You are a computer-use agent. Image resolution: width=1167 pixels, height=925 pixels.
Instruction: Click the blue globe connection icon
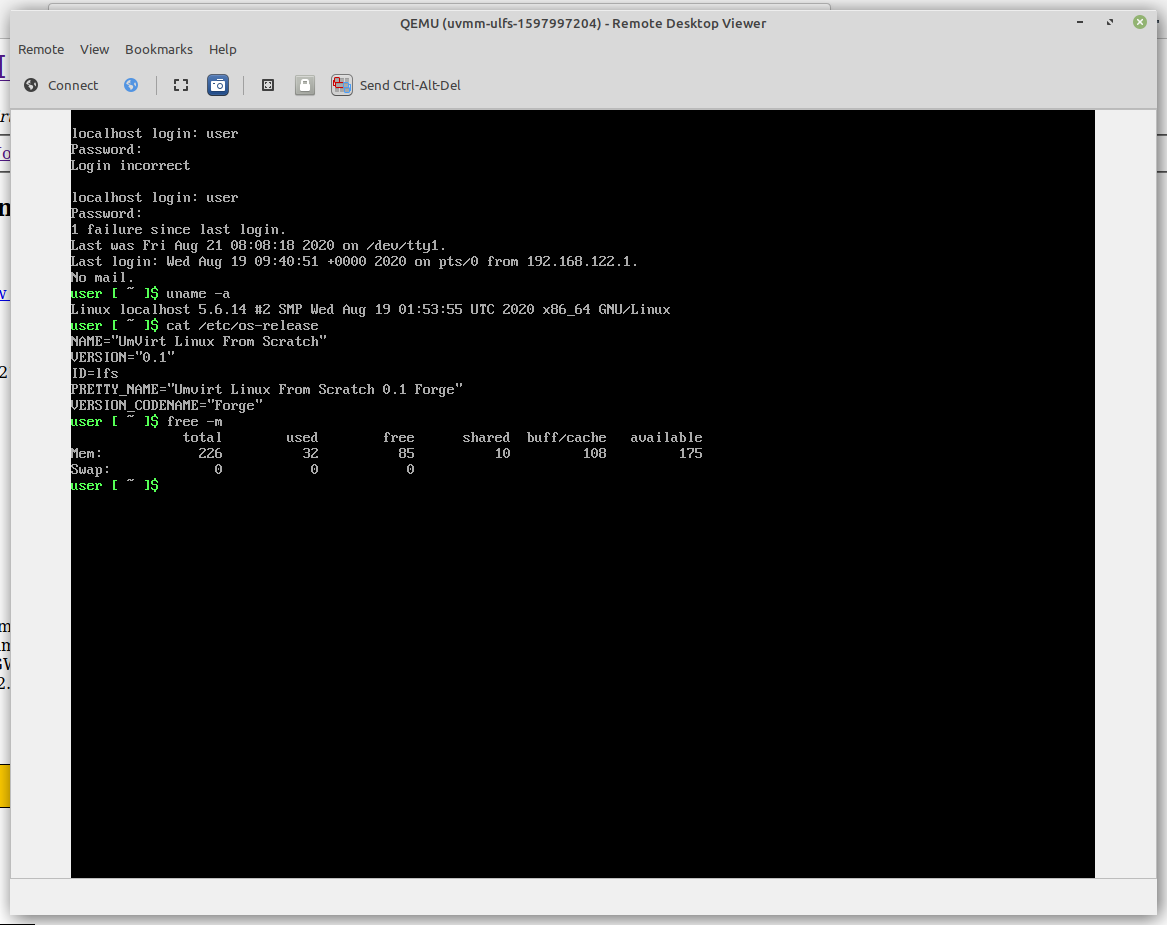point(131,86)
